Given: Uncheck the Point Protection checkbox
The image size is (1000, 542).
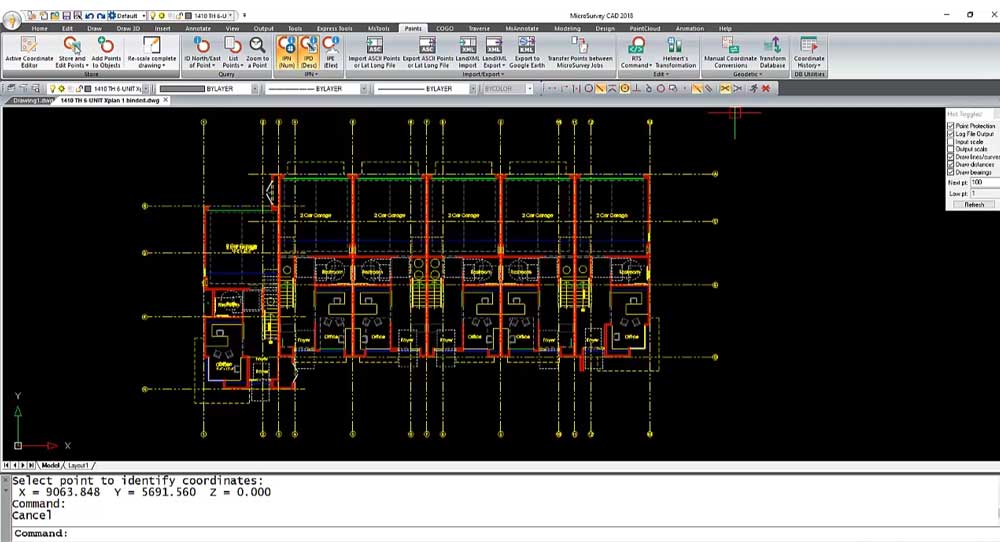Looking at the screenshot, I should coord(950,126).
